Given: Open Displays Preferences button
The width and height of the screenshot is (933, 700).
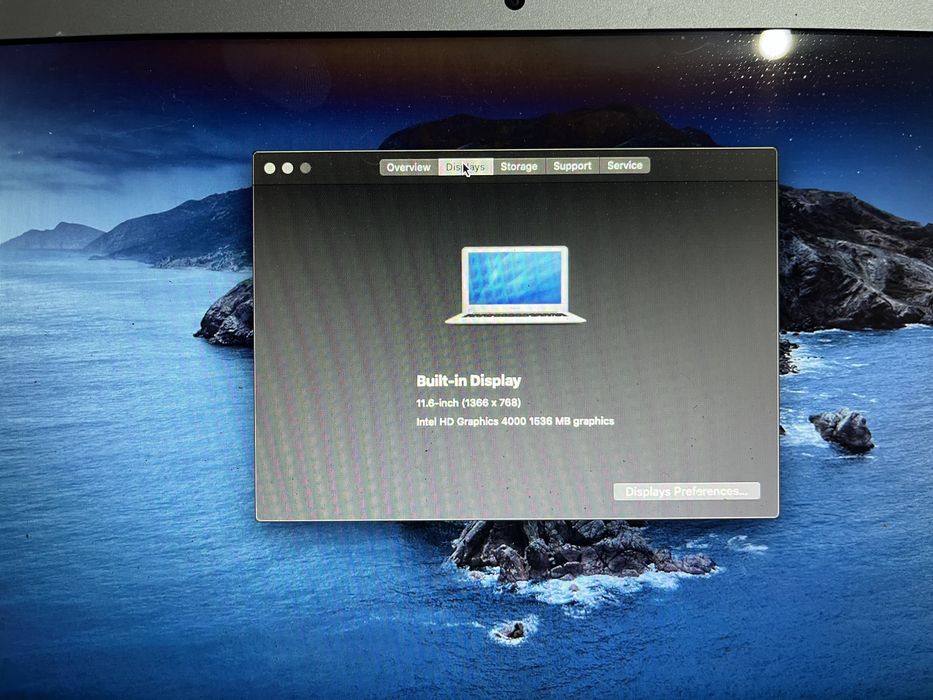Looking at the screenshot, I should click(x=687, y=491).
